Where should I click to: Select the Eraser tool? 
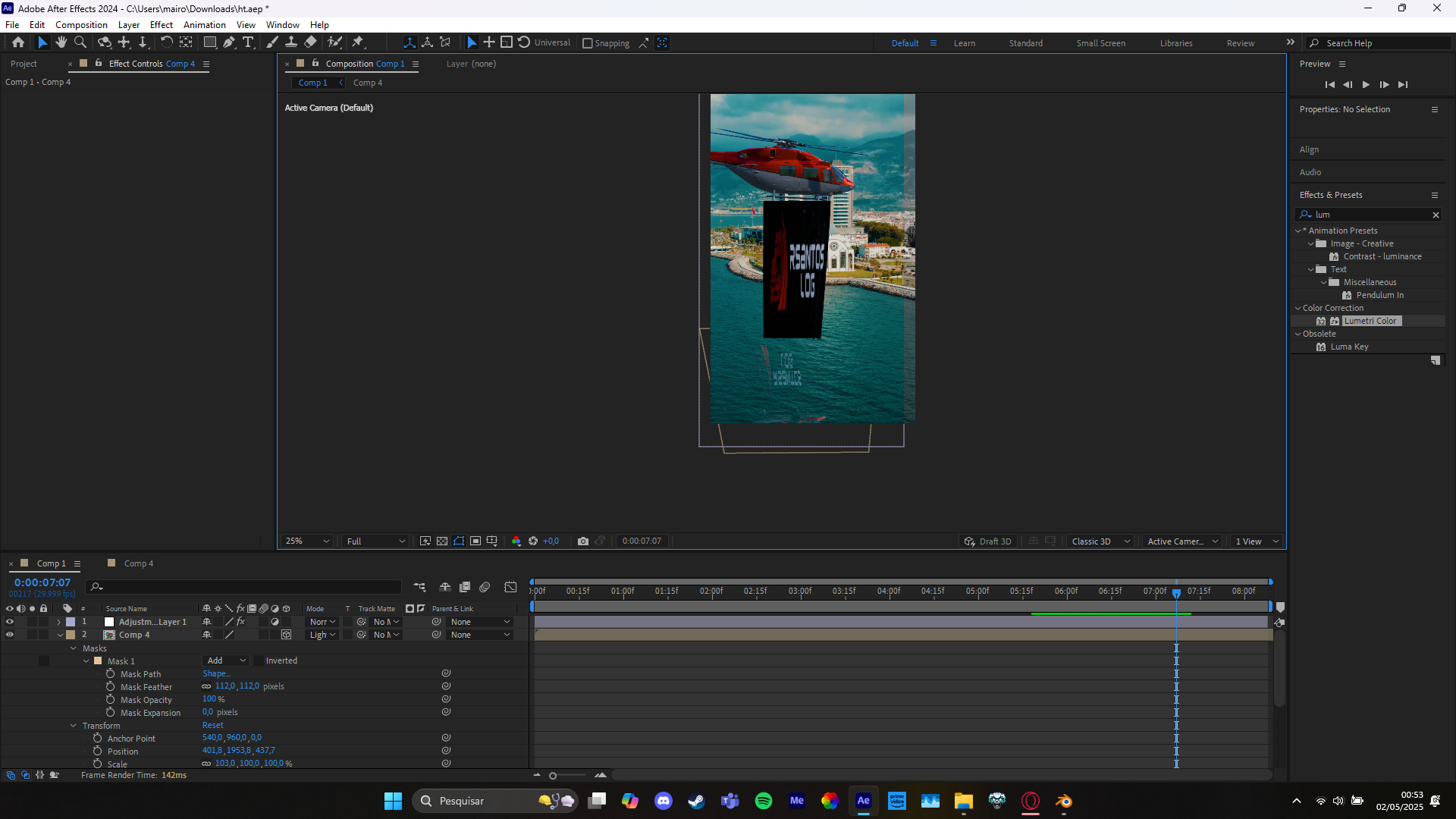tap(311, 42)
